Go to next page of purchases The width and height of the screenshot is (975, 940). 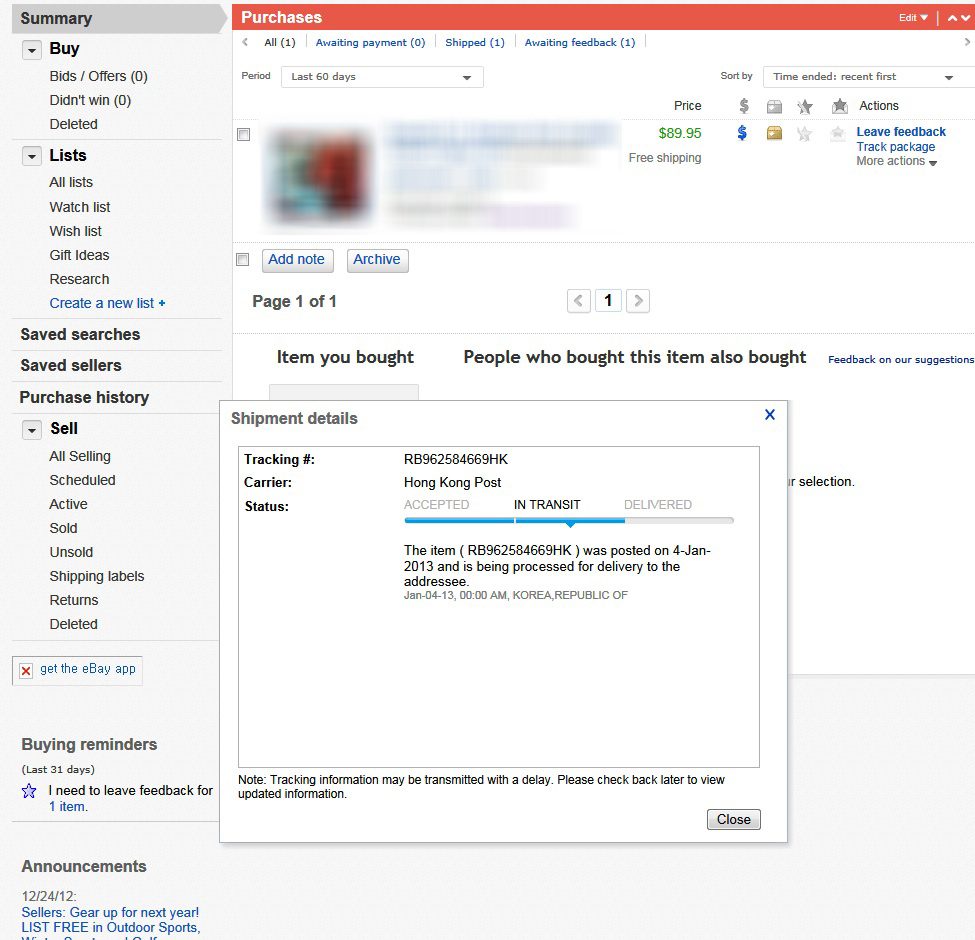(x=637, y=301)
